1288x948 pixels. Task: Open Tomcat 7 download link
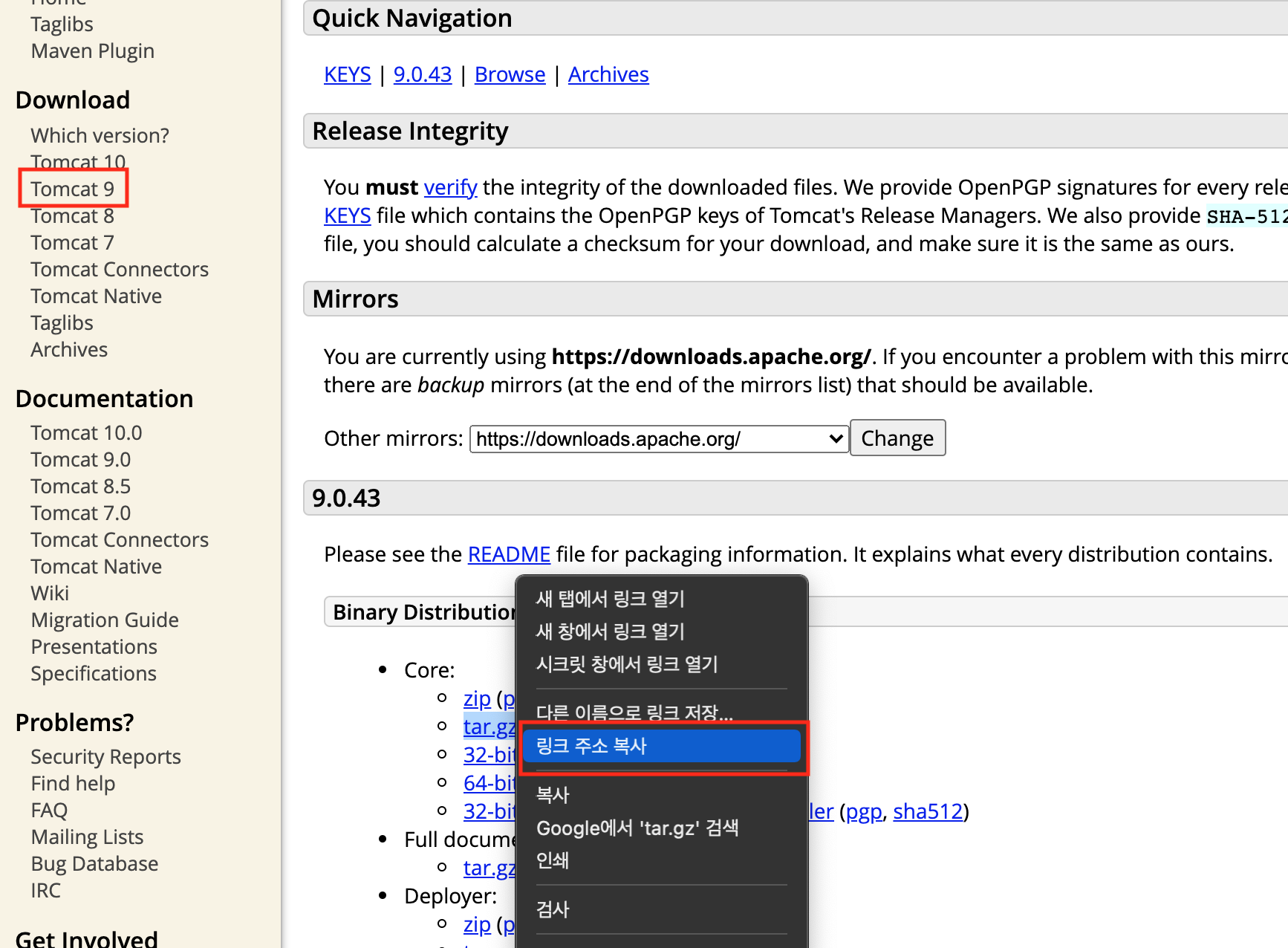coord(72,242)
